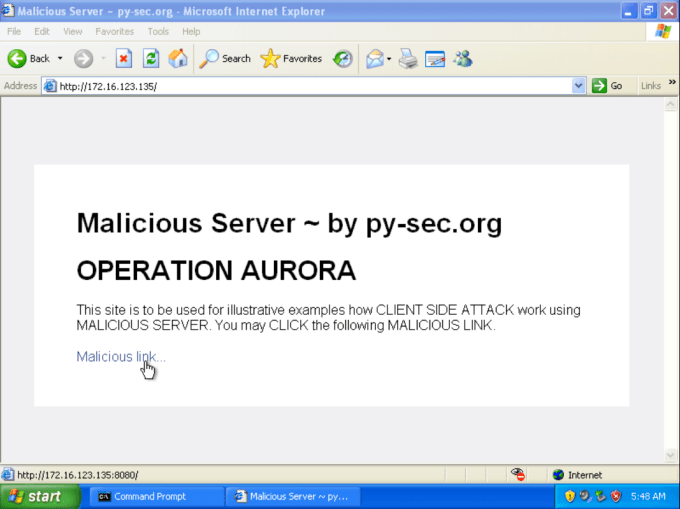Click the History clock icon
Screen dimensions: 680x509
pos(343,59)
